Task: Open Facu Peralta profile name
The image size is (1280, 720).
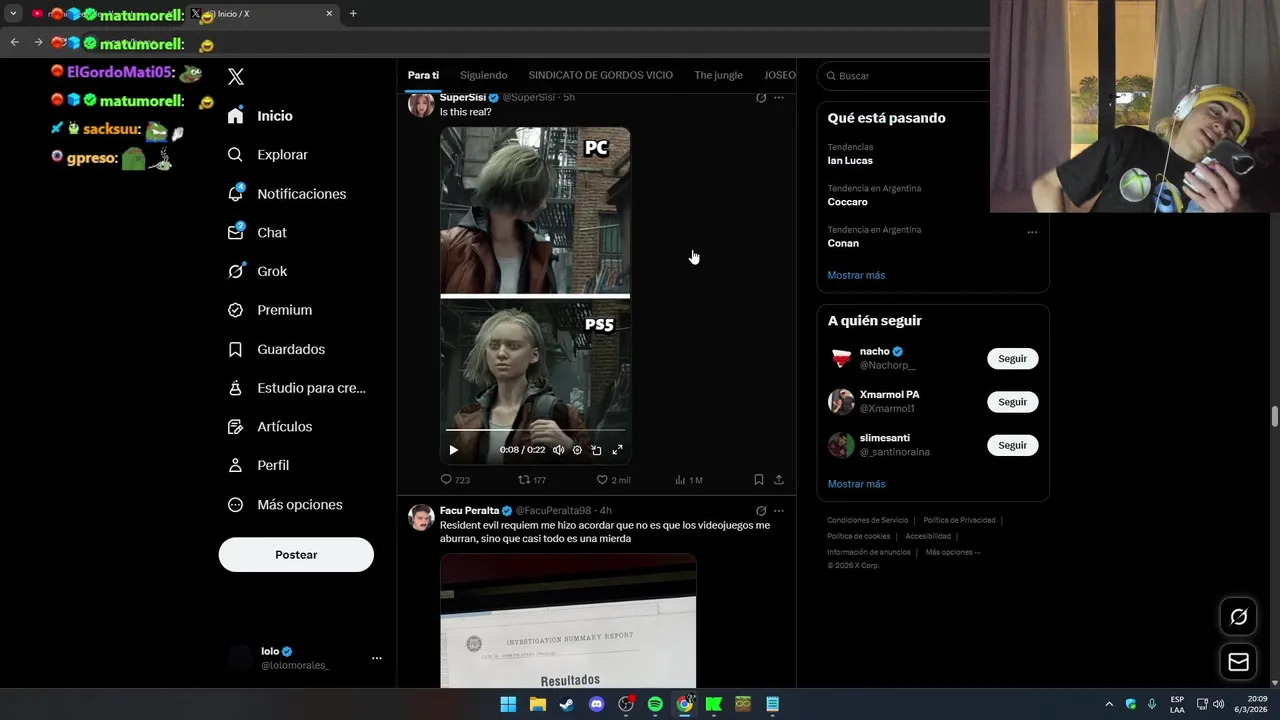Action: click(469, 511)
